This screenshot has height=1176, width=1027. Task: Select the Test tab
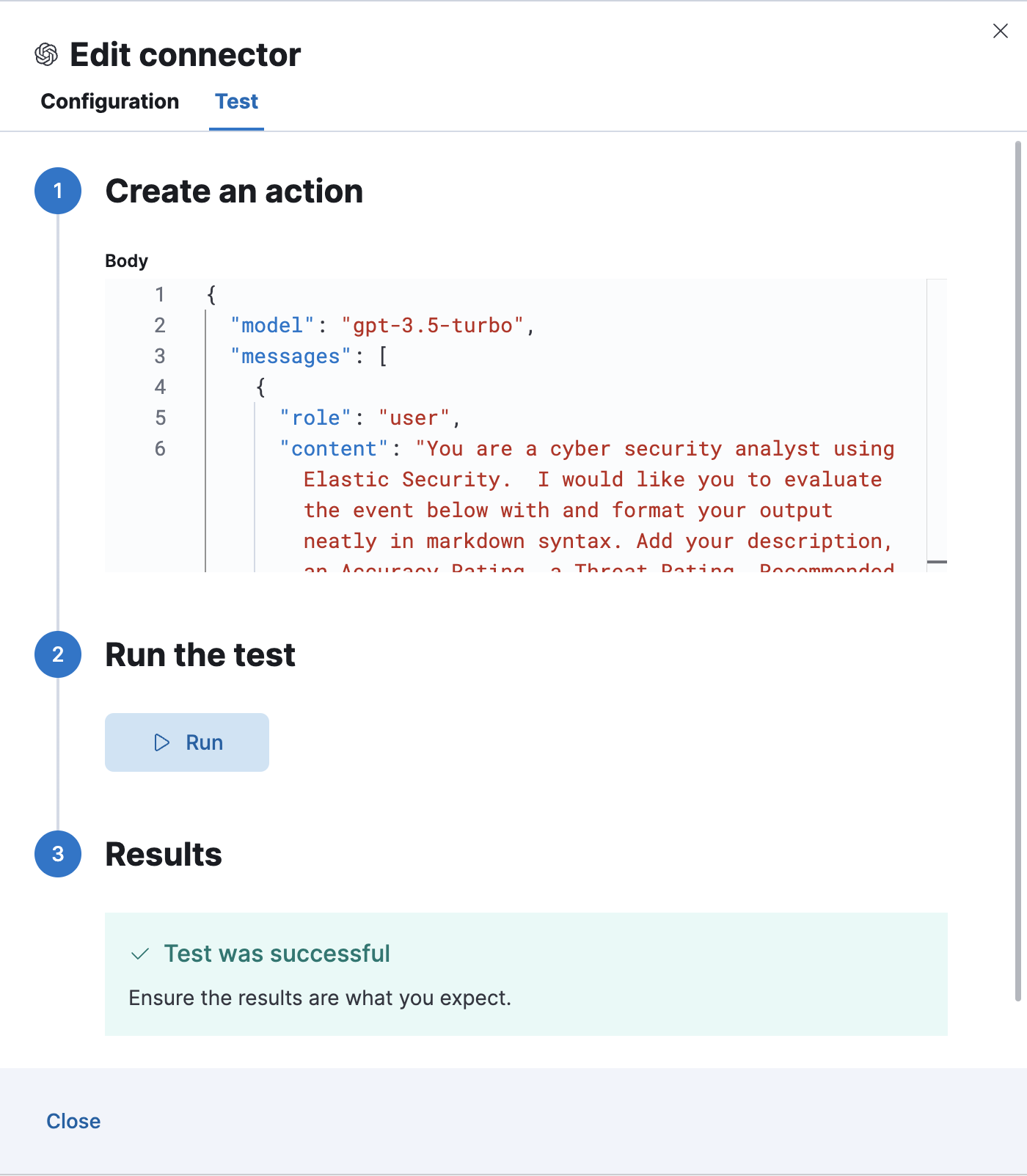235,101
